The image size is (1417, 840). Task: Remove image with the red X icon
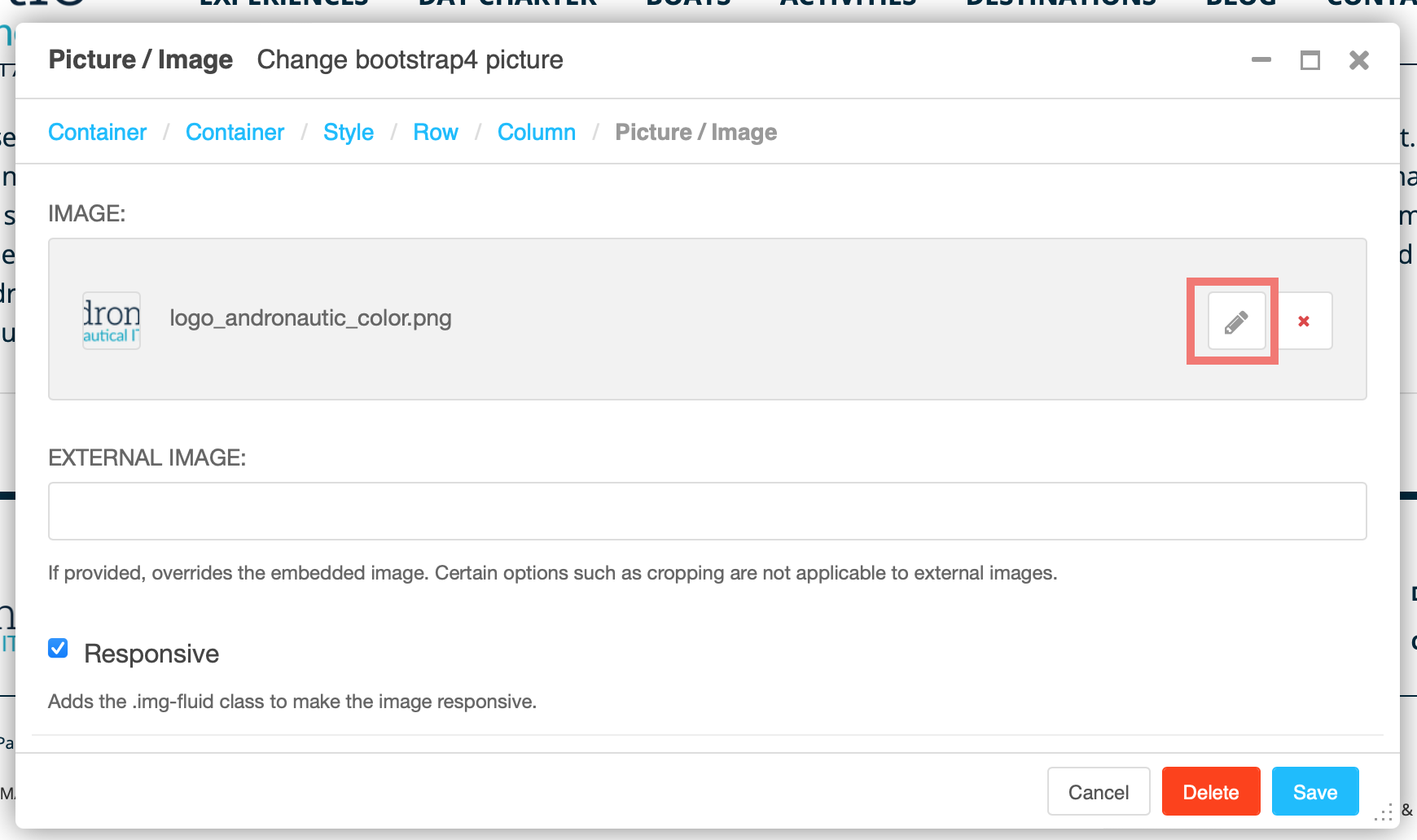click(1303, 321)
